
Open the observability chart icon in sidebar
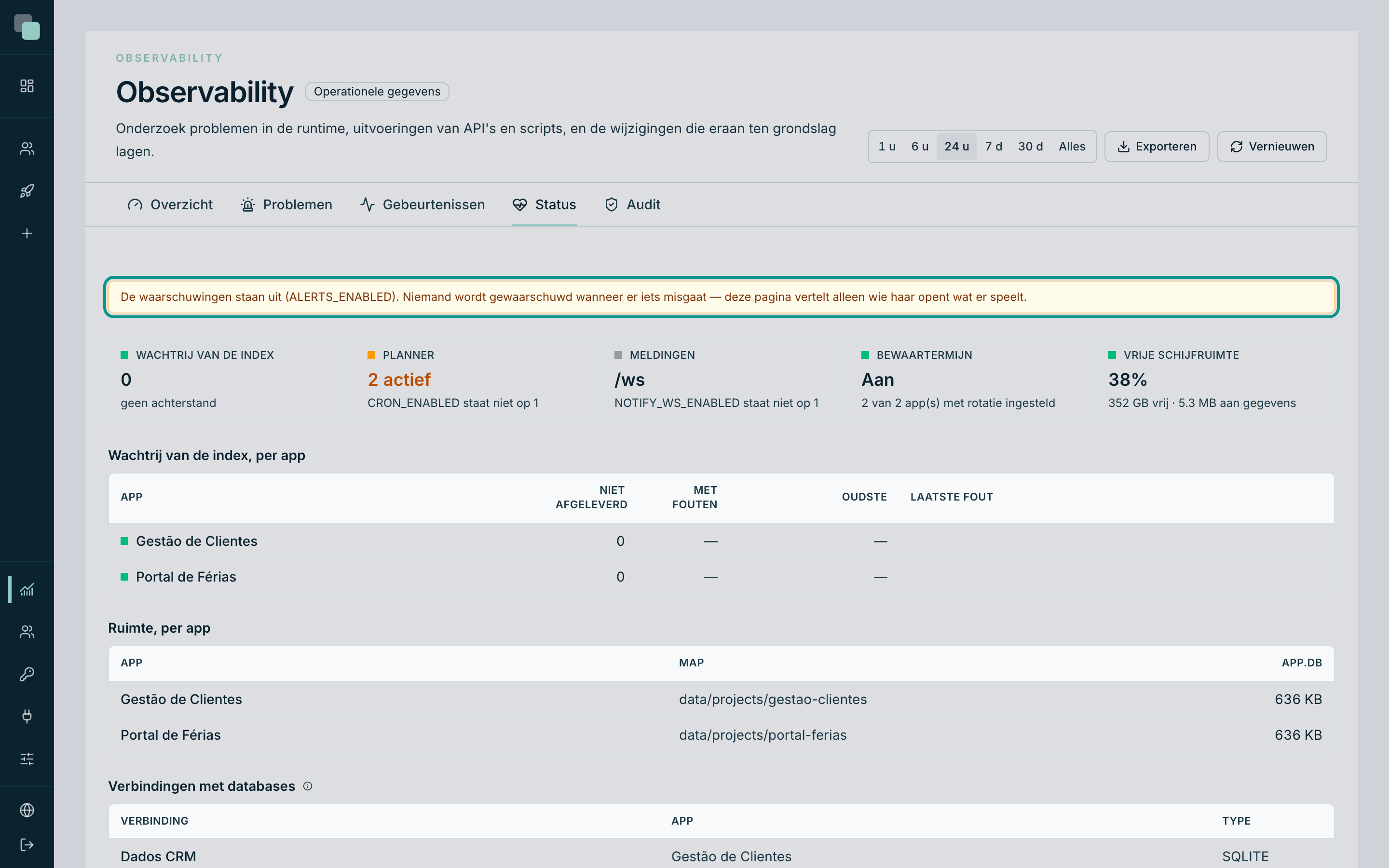[27, 589]
